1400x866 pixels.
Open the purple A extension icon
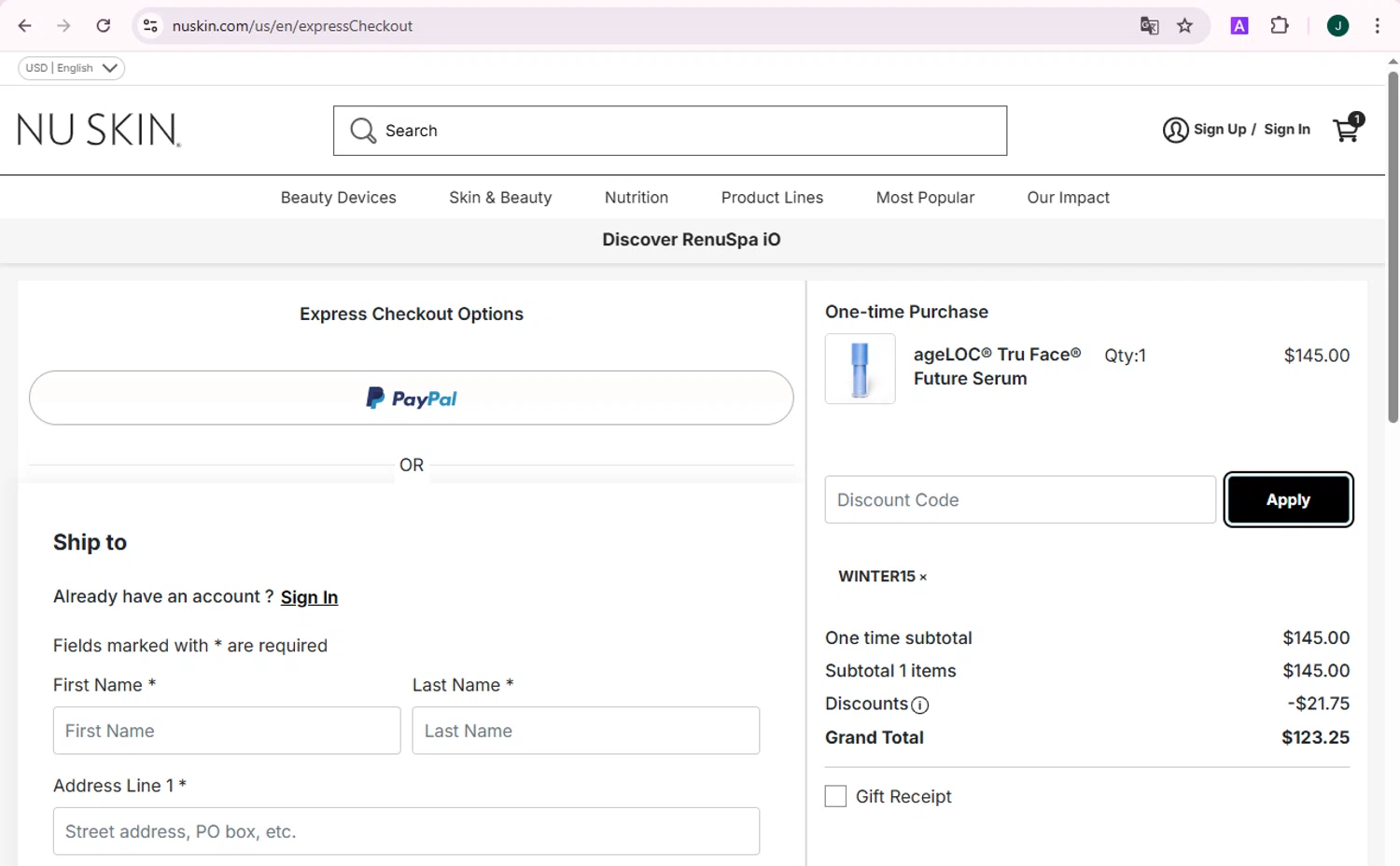coord(1239,26)
